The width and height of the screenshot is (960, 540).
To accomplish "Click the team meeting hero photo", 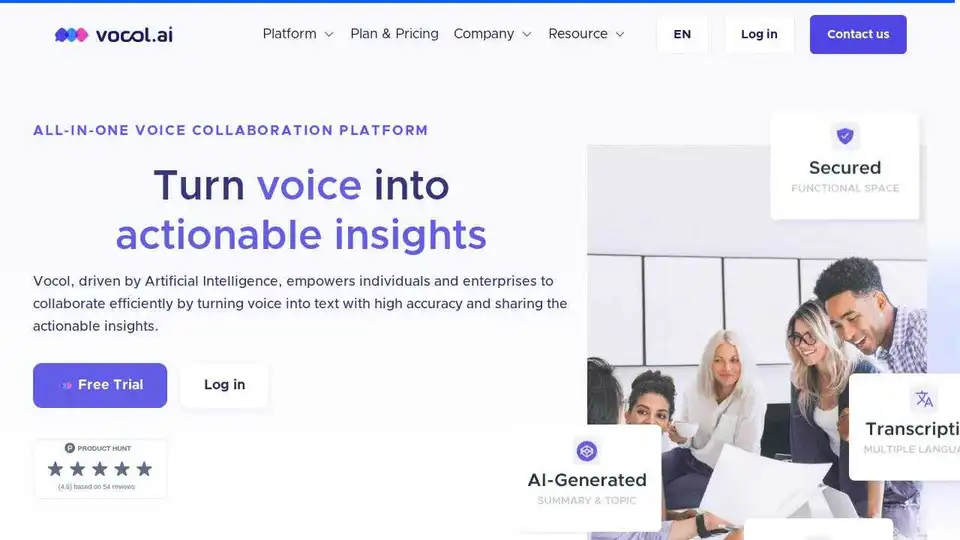I will 720,330.
